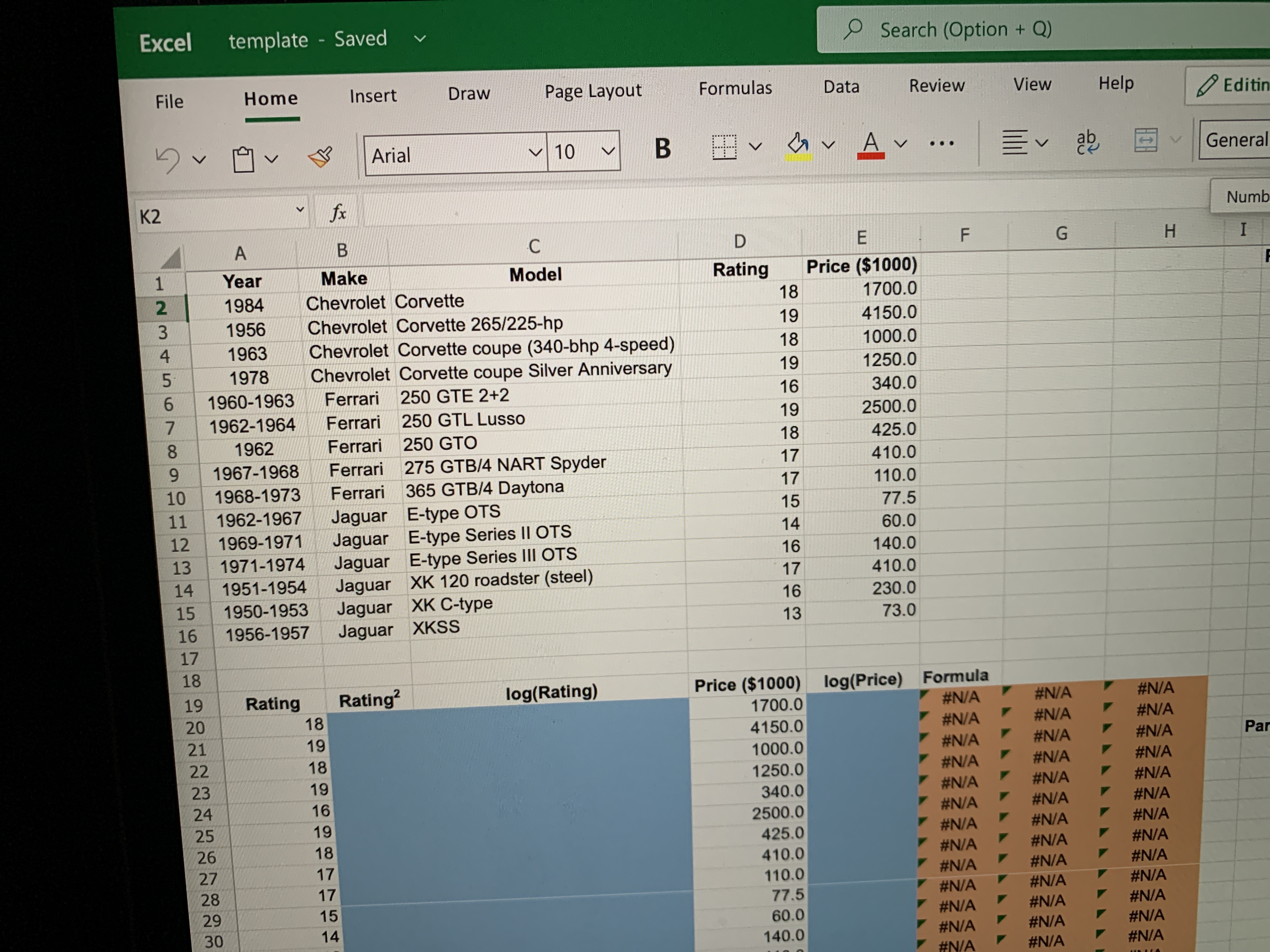
Task: Click the search magnifier icon
Action: pyautogui.click(x=853, y=29)
